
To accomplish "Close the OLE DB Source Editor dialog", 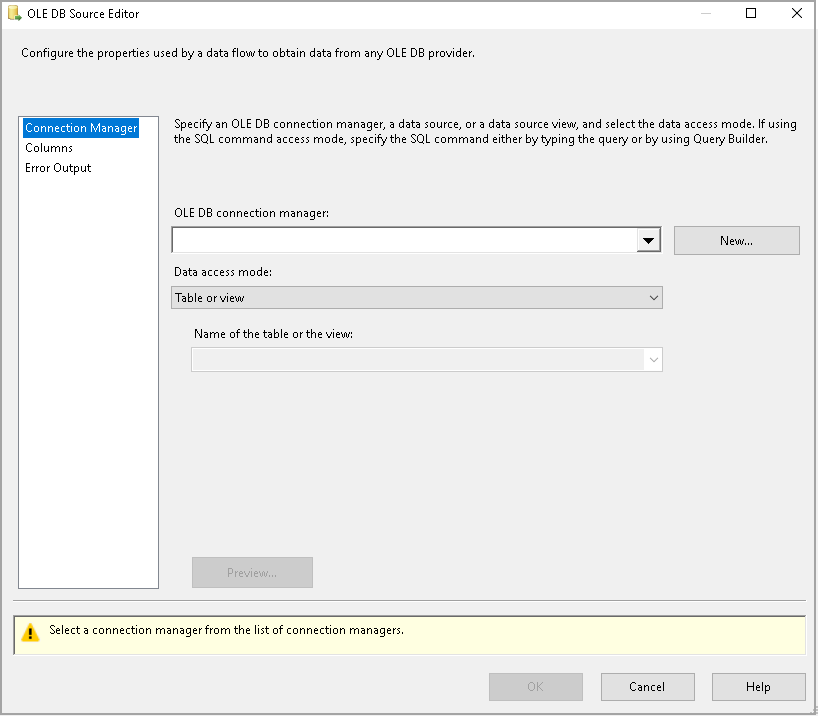I will click(x=795, y=13).
